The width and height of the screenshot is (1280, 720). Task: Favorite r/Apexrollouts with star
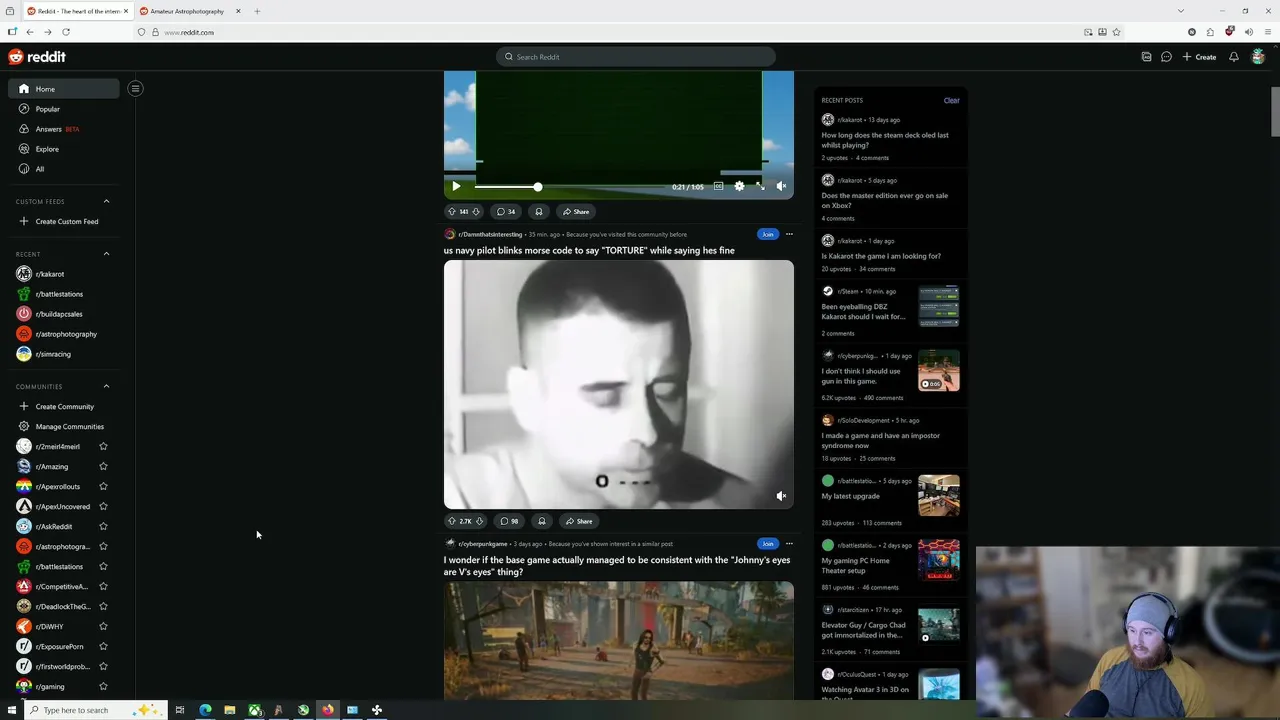pyautogui.click(x=103, y=486)
